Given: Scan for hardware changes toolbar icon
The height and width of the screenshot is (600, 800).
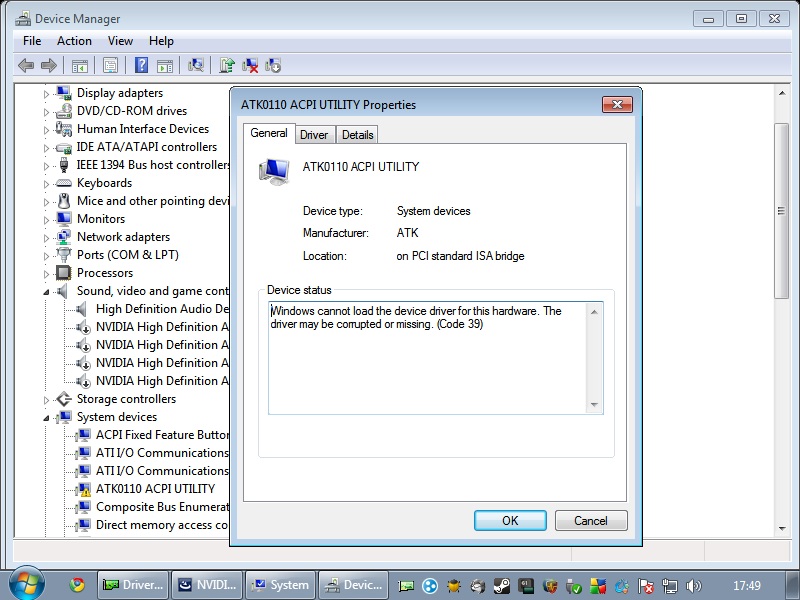Looking at the screenshot, I should pos(196,65).
